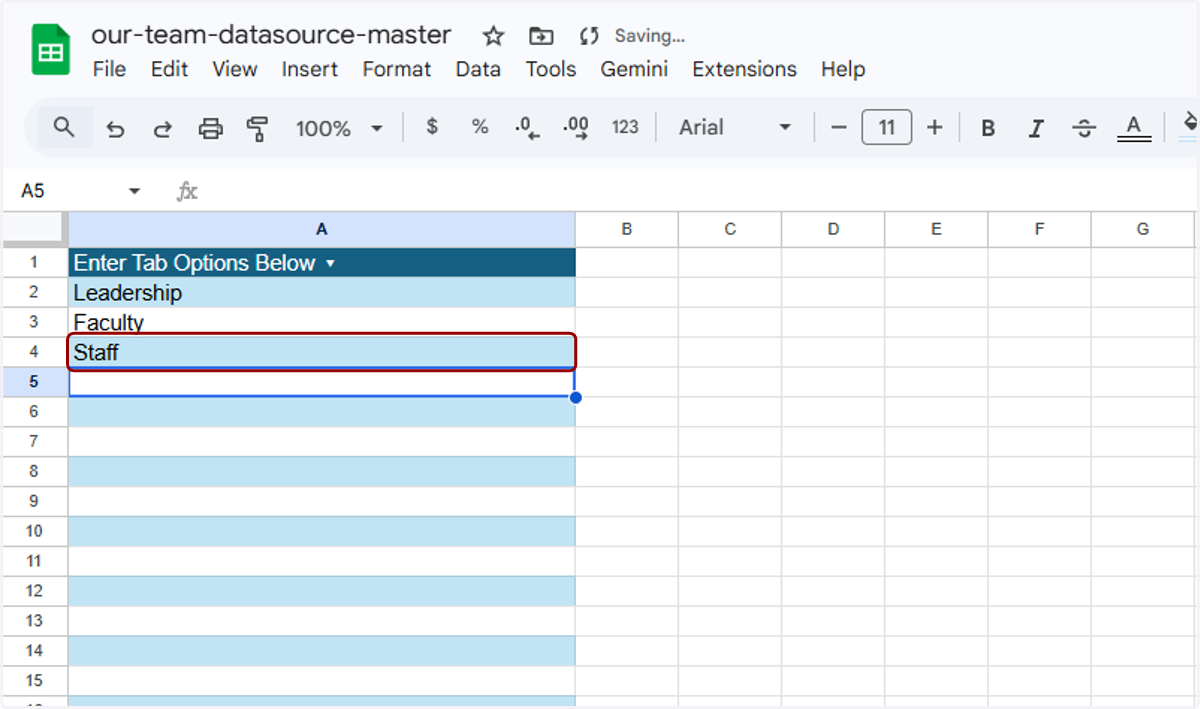The width and height of the screenshot is (1200, 709).
Task: Select column C header
Action: 730,229
